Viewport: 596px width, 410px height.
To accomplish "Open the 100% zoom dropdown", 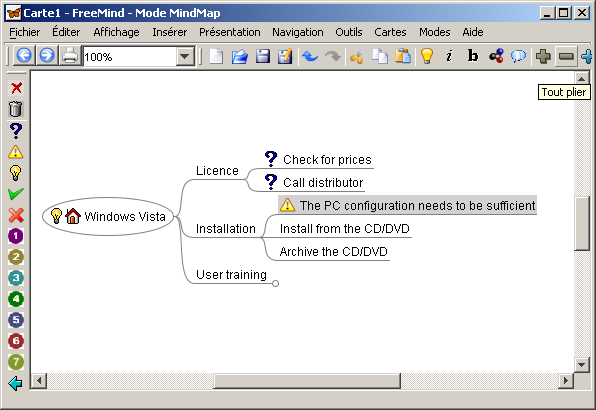I will point(185,57).
